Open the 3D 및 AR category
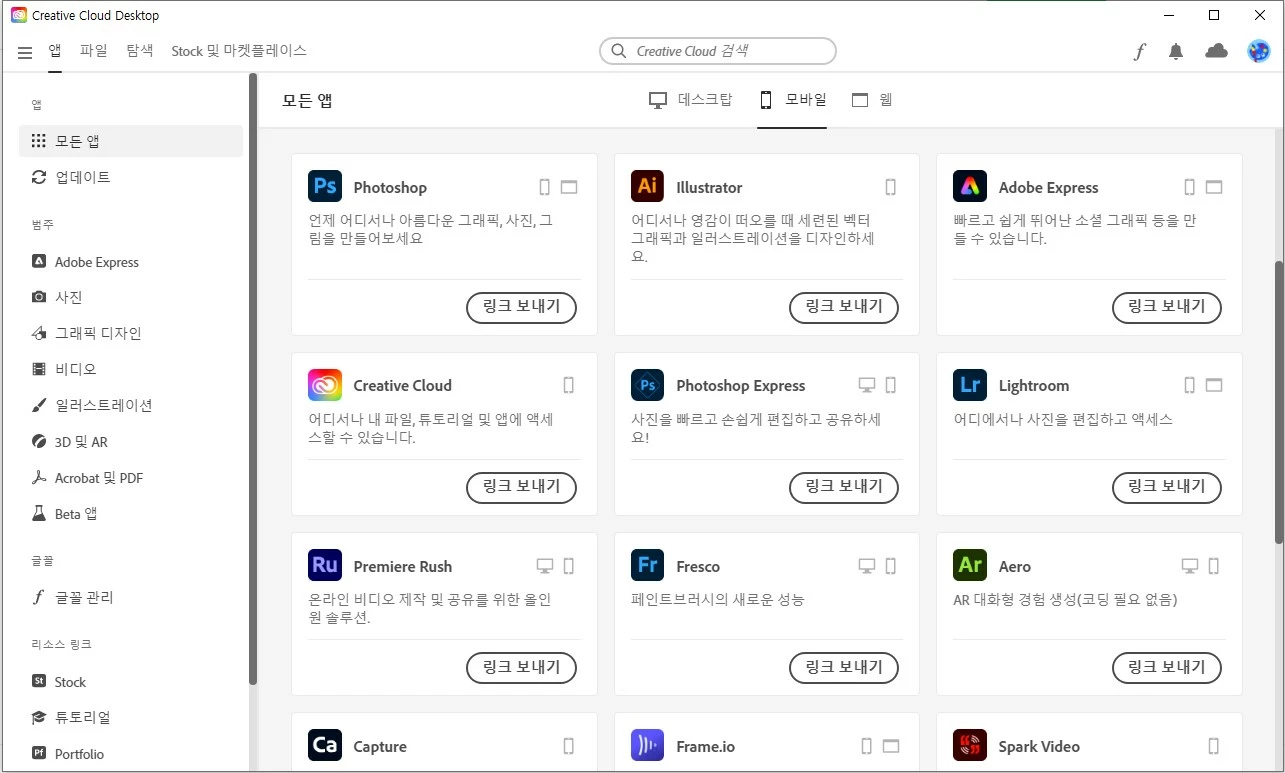Image resolution: width=1285 pixels, height=773 pixels. [131, 441]
